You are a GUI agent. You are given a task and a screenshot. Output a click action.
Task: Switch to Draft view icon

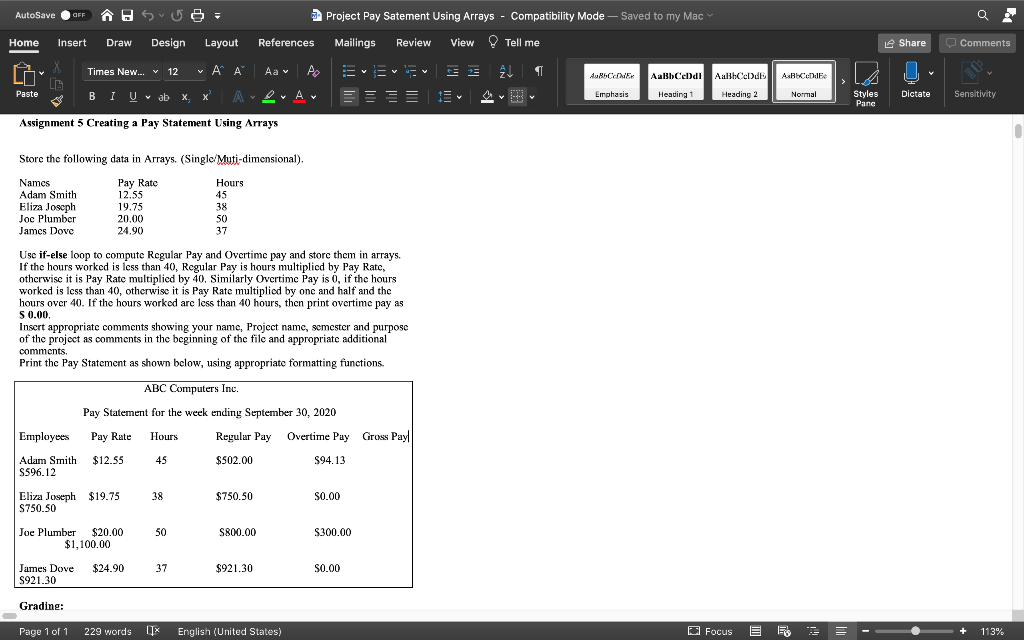point(841,631)
